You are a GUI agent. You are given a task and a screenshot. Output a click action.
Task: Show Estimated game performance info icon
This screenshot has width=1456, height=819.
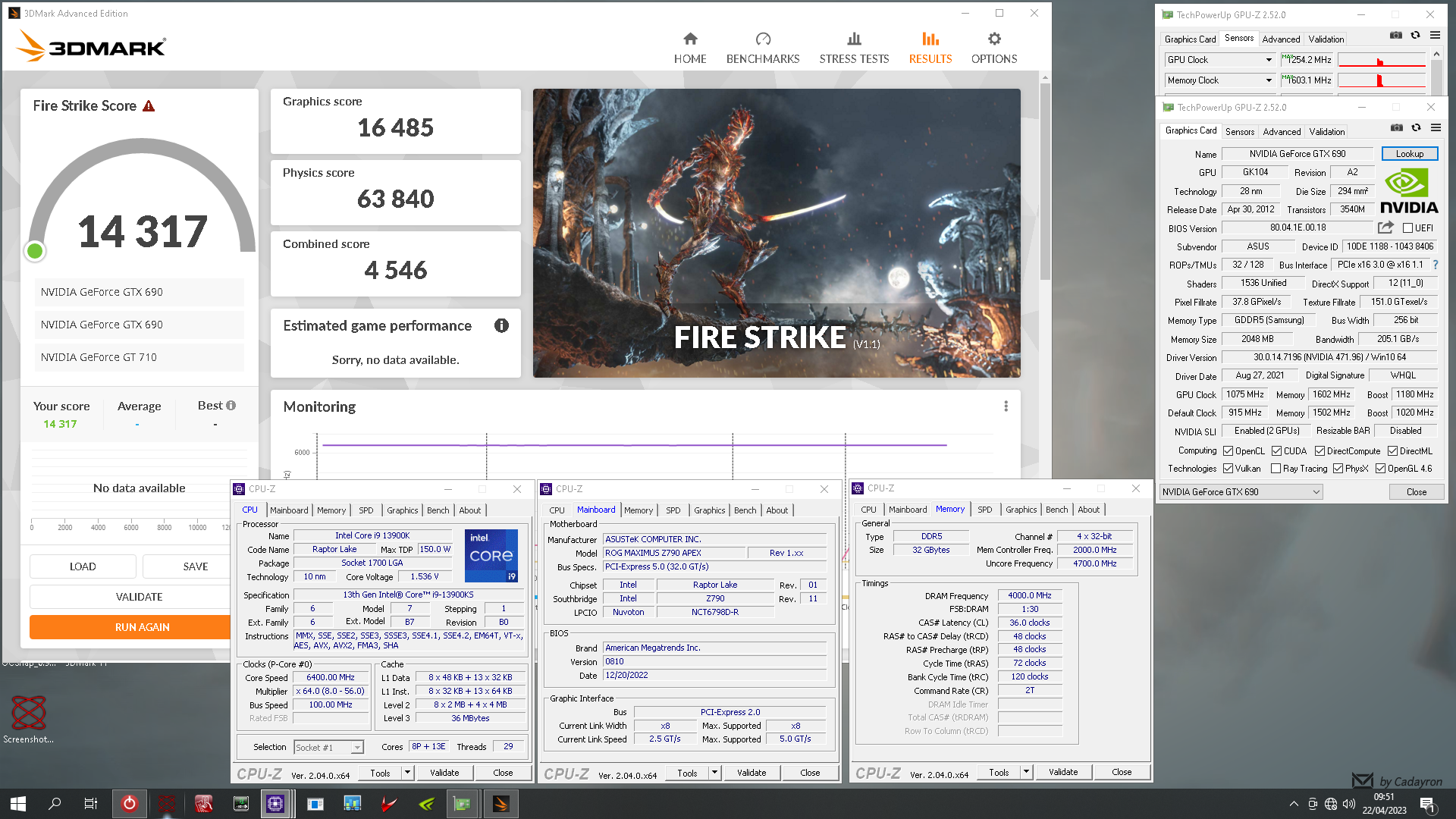(x=501, y=325)
